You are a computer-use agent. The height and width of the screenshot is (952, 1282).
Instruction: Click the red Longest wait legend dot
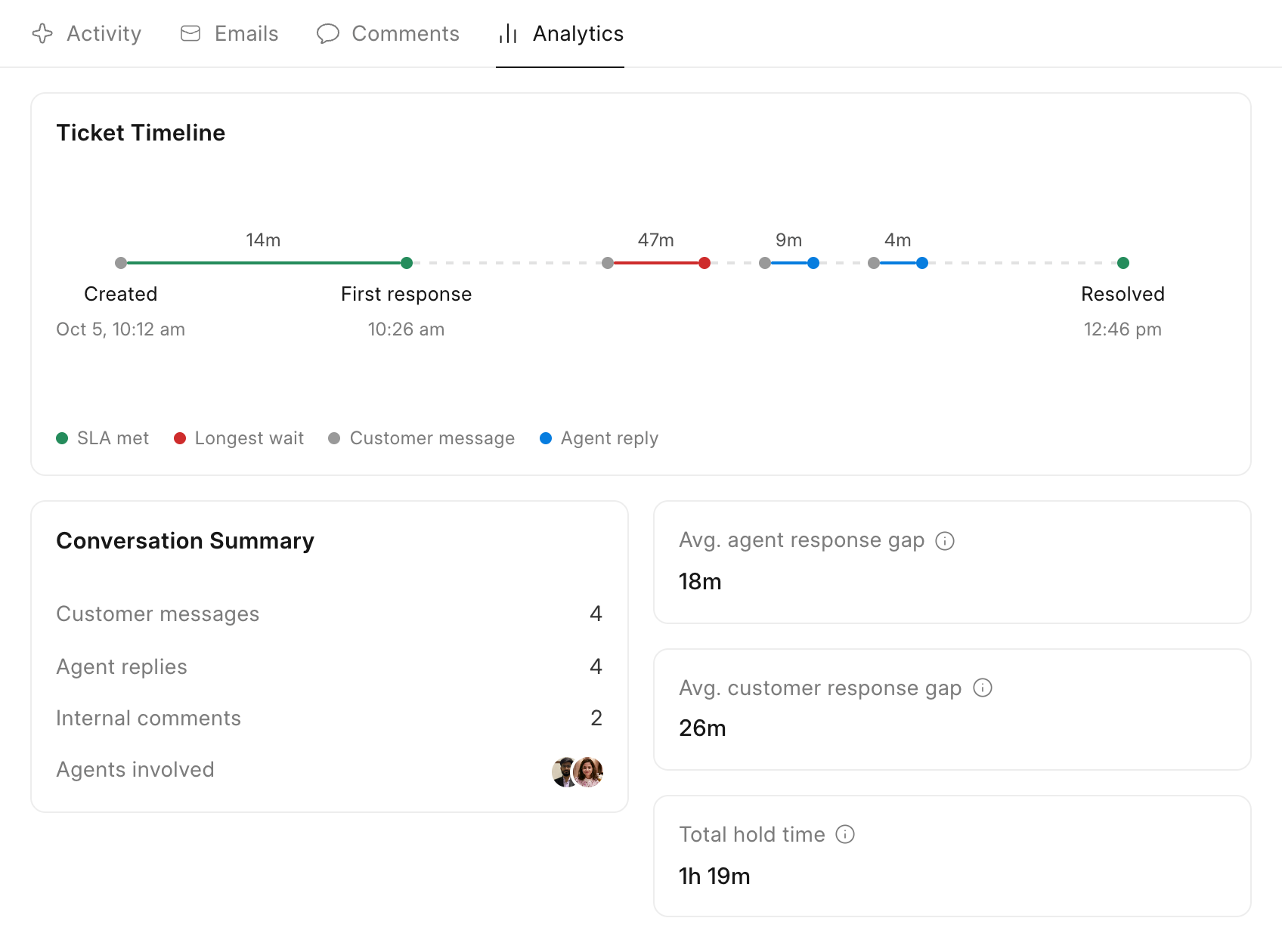click(x=180, y=438)
